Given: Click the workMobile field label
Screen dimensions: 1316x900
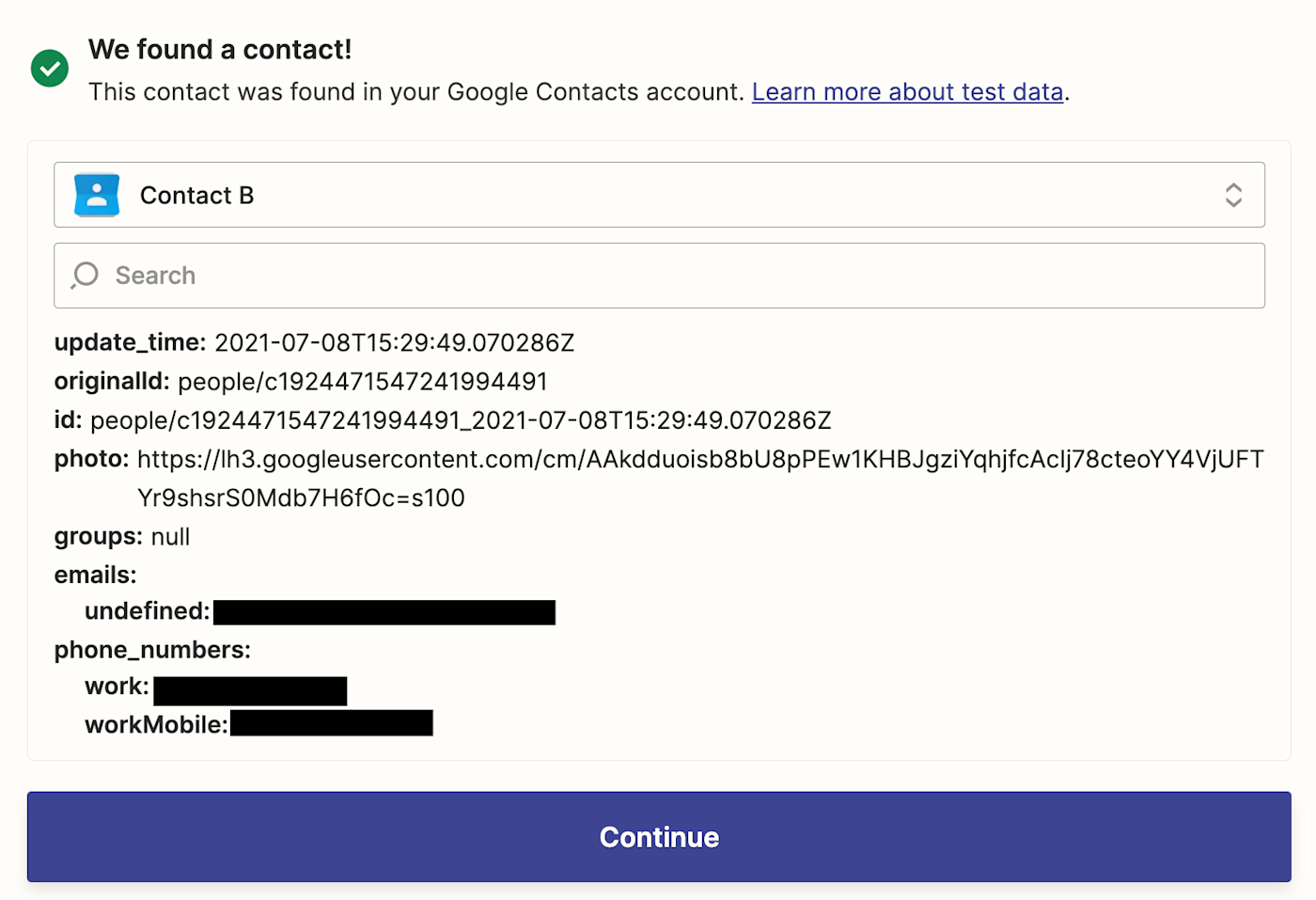Looking at the screenshot, I should 156,725.
